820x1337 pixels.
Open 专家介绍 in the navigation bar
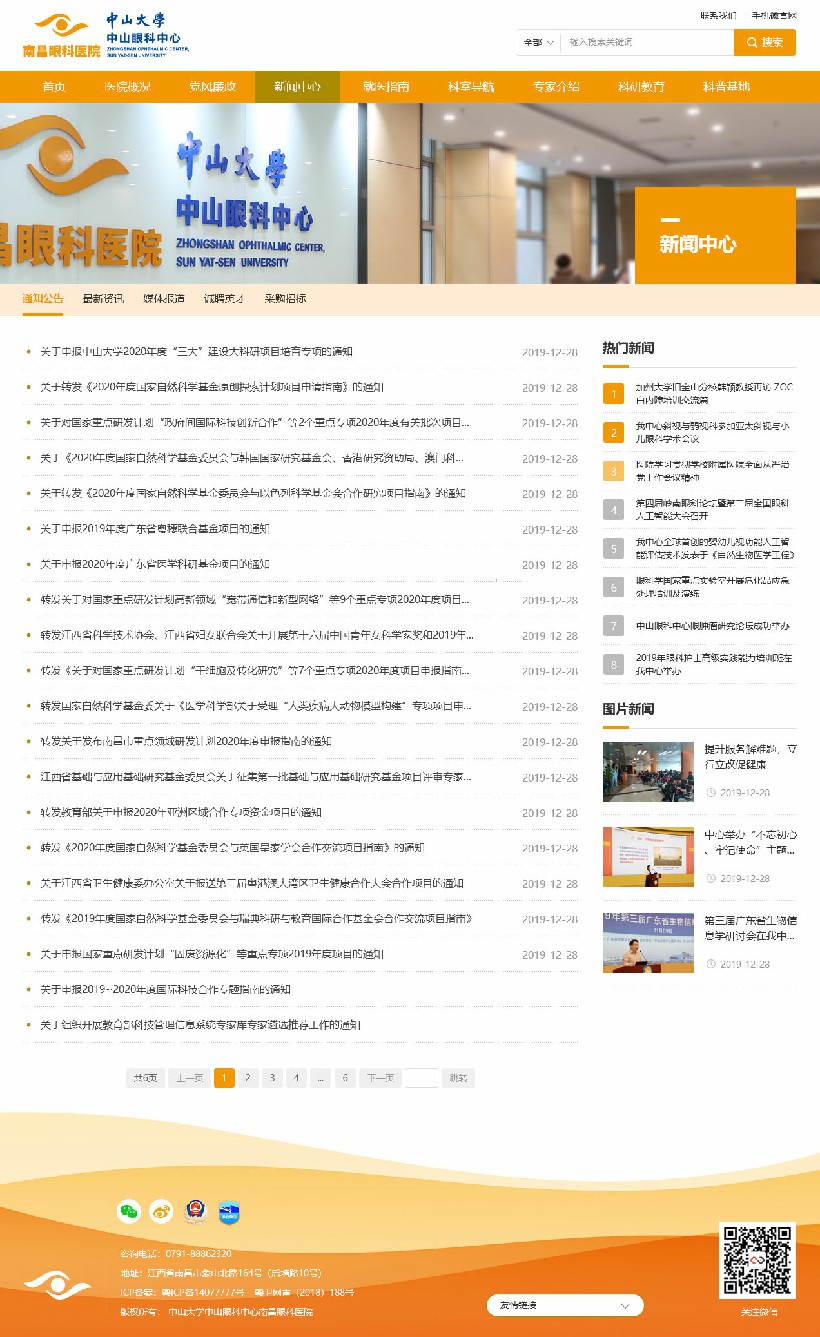point(556,87)
